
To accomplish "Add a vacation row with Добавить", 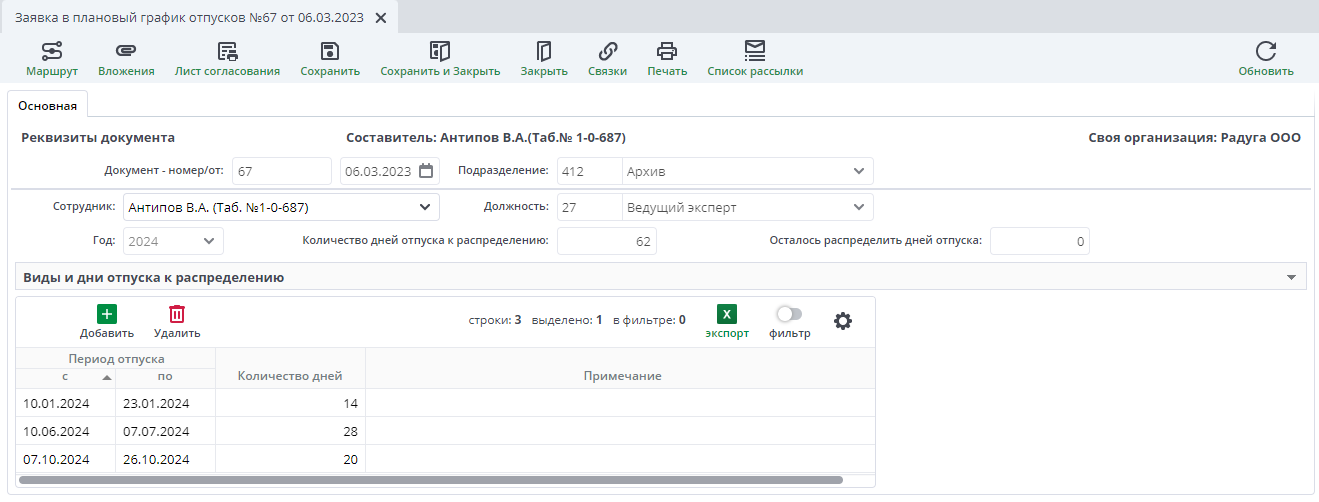I will pyautogui.click(x=107, y=322).
